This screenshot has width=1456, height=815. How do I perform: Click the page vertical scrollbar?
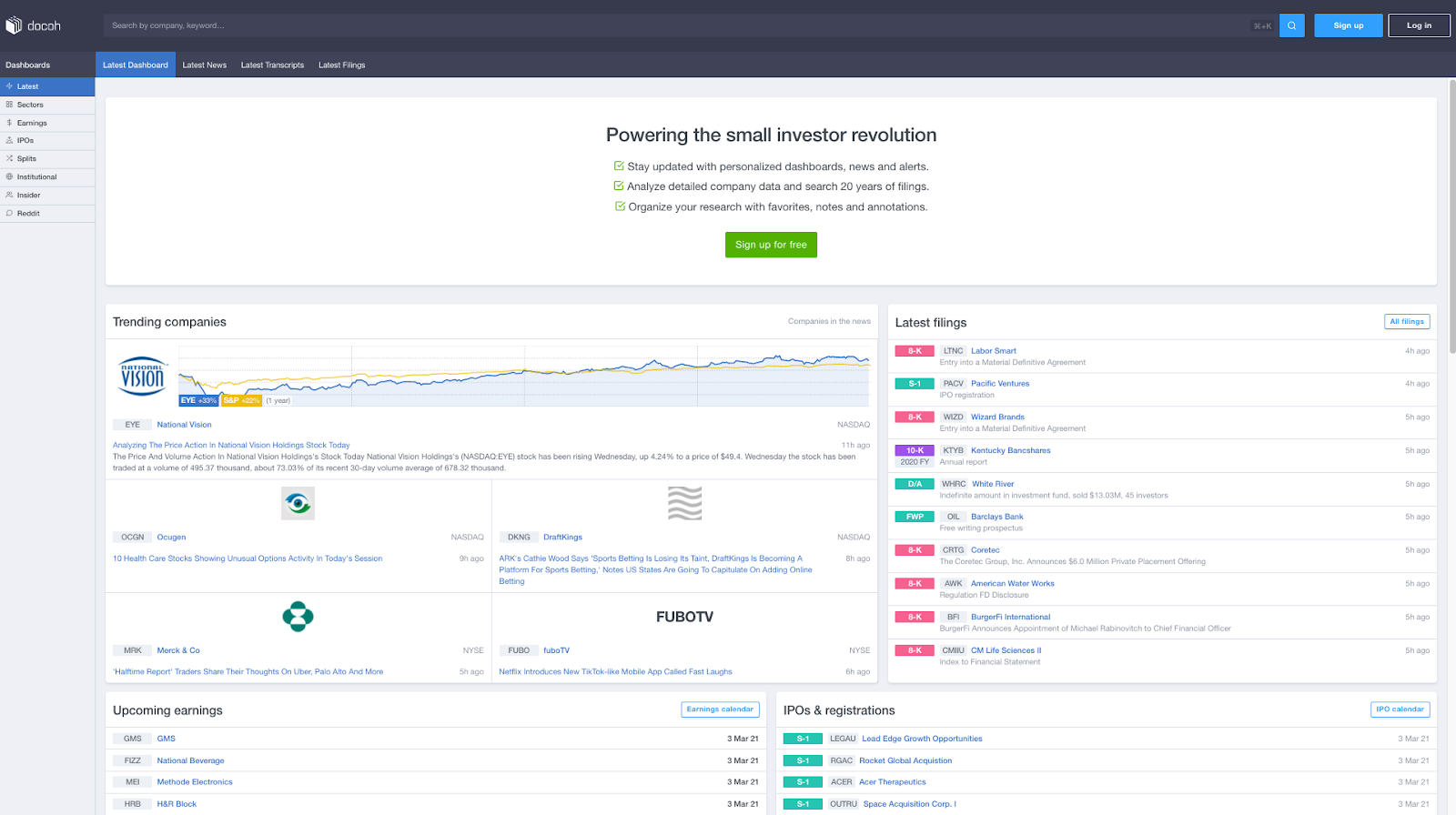1452,218
